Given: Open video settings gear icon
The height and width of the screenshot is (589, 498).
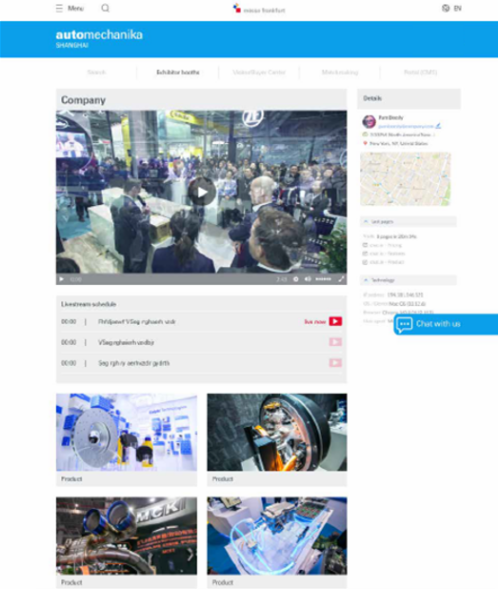Looking at the screenshot, I should click(296, 279).
